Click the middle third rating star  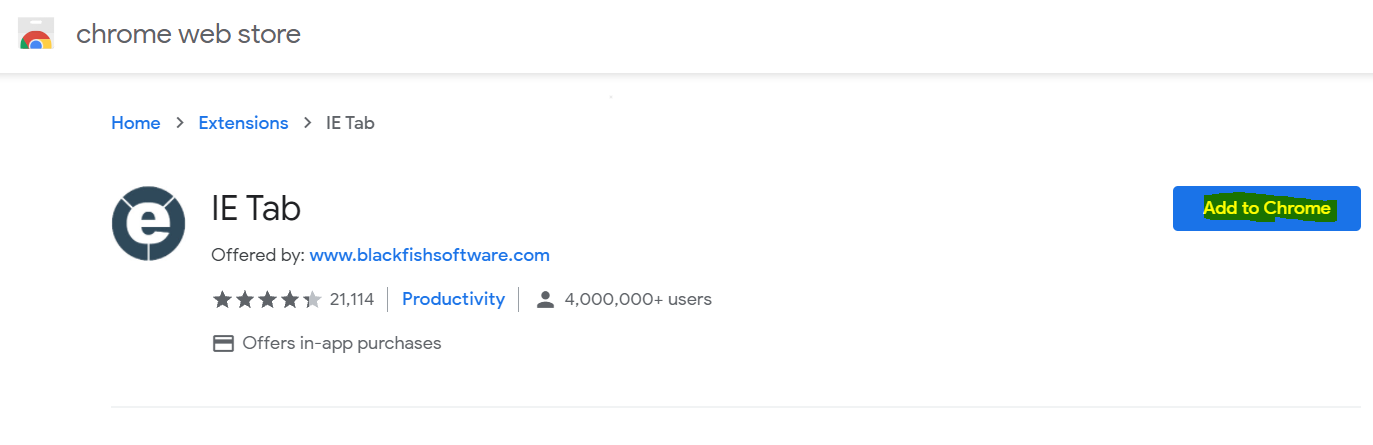pos(267,299)
